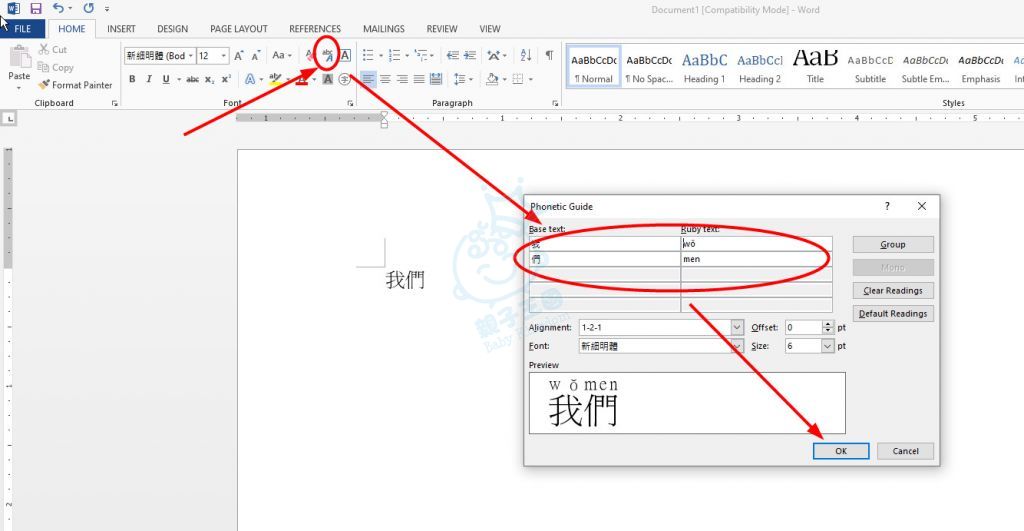Click the Save icon in quick access toolbar
The image size is (1024, 531).
tap(36, 9)
